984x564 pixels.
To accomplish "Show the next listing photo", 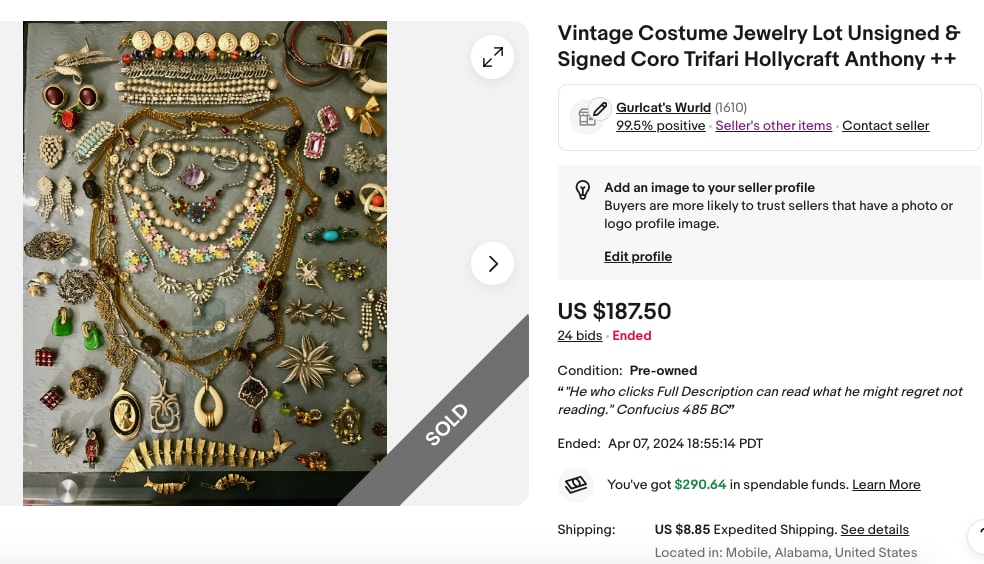I will click(493, 263).
